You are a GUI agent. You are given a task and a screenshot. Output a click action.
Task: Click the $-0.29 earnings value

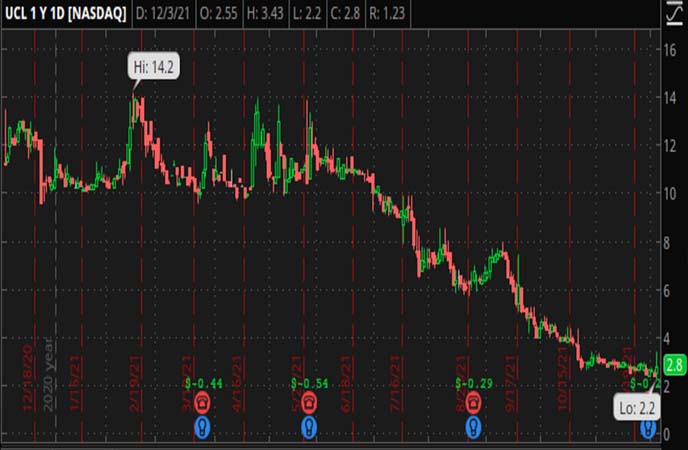pyautogui.click(x=474, y=384)
